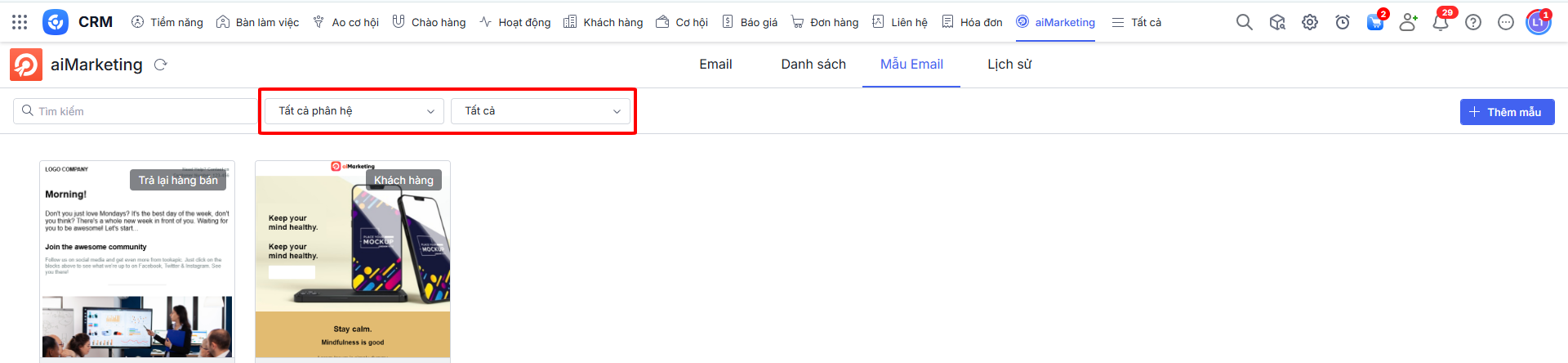
Task: Switch to the Lịch sử tab
Action: [x=1009, y=65]
